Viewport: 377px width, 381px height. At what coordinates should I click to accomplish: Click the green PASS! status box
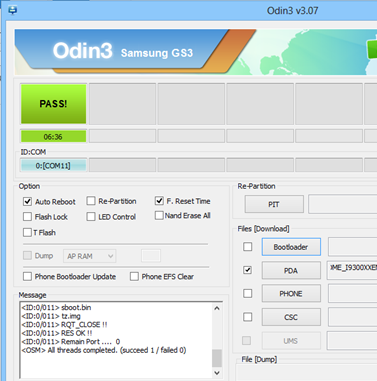point(53,104)
